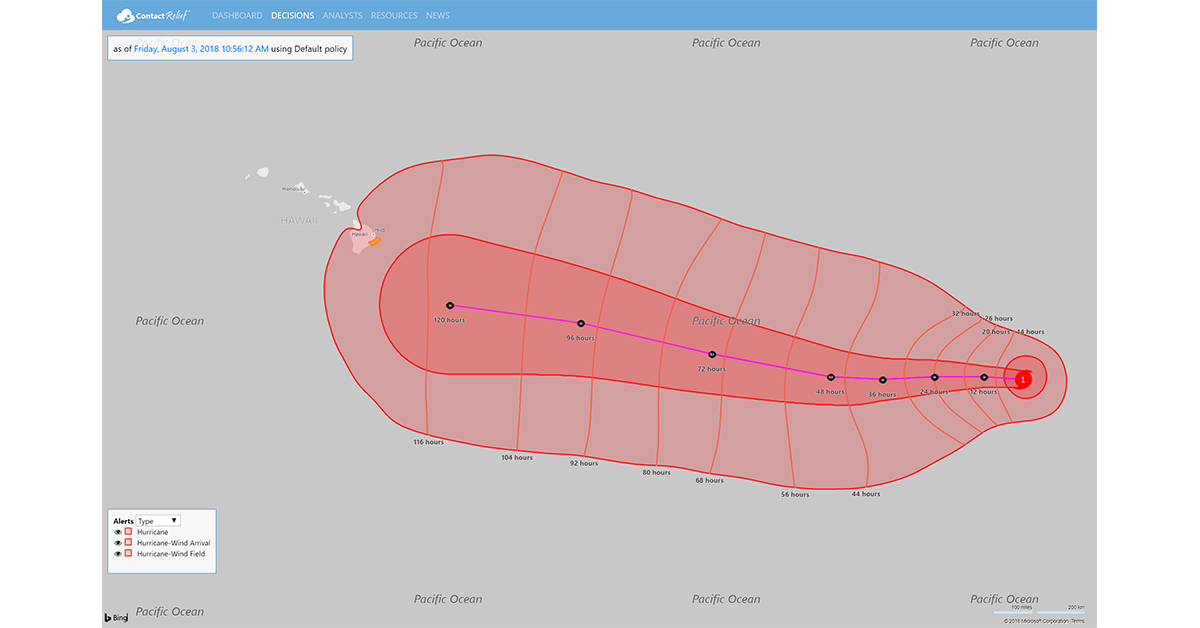
Task: Click the Hurricane legend label
Action: point(153,532)
